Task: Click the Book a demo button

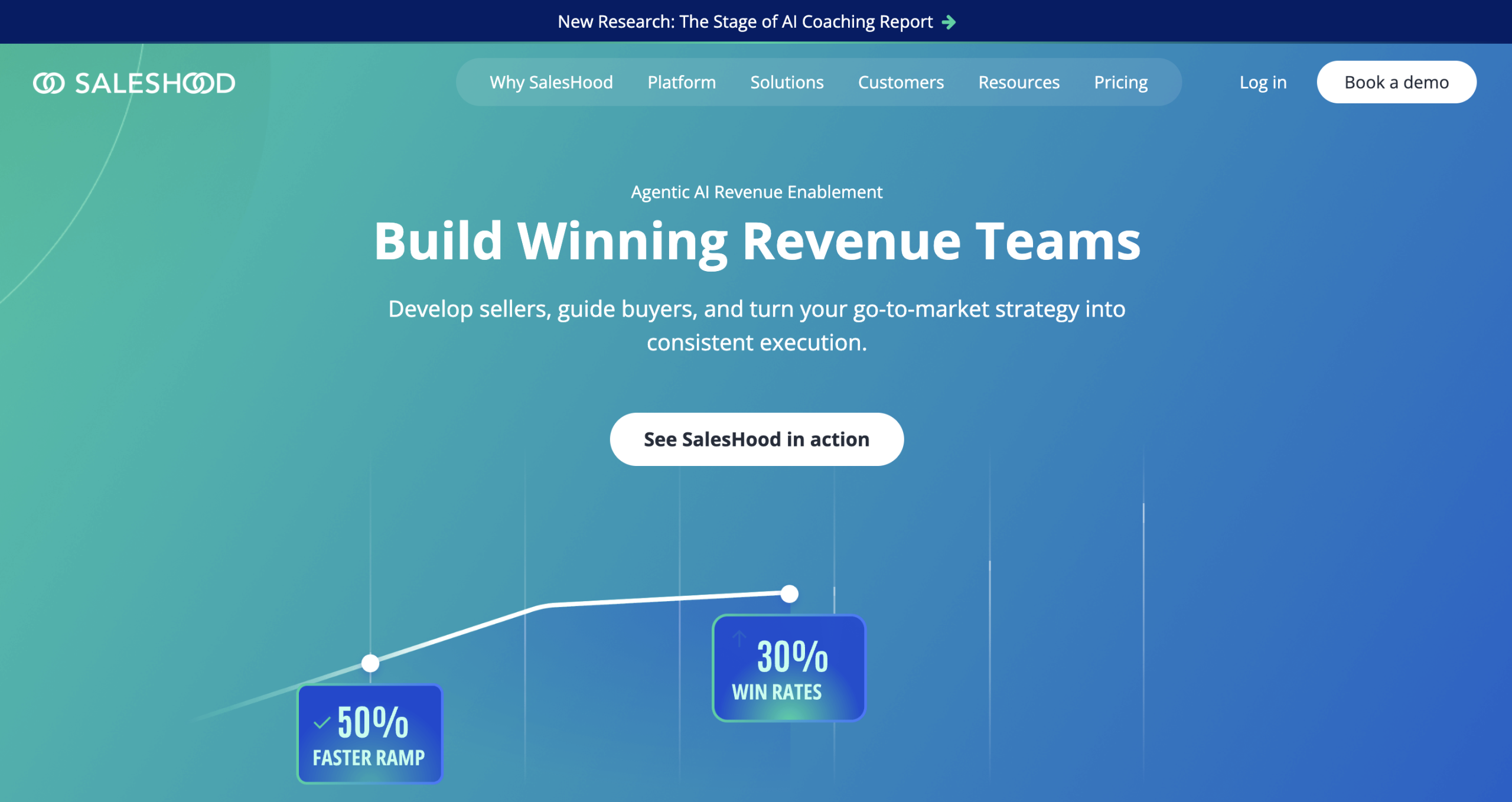Action: tap(1396, 82)
